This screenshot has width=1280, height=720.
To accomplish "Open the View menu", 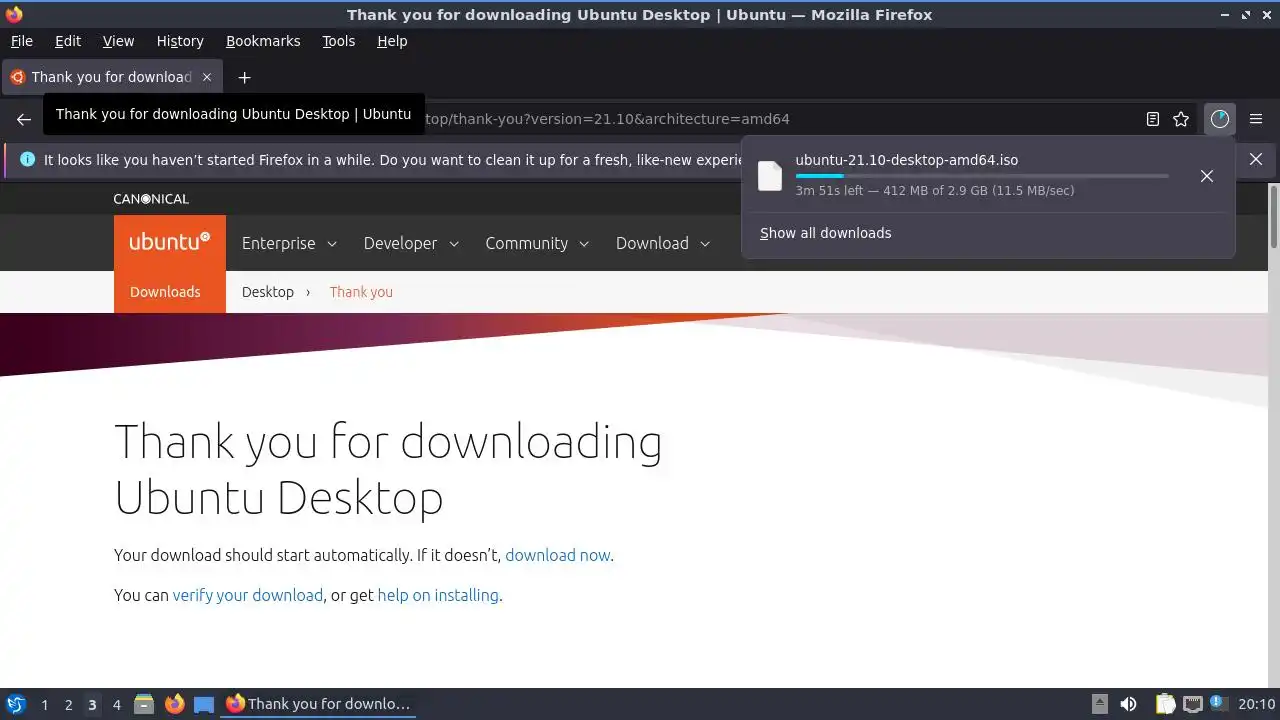I will [118, 41].
